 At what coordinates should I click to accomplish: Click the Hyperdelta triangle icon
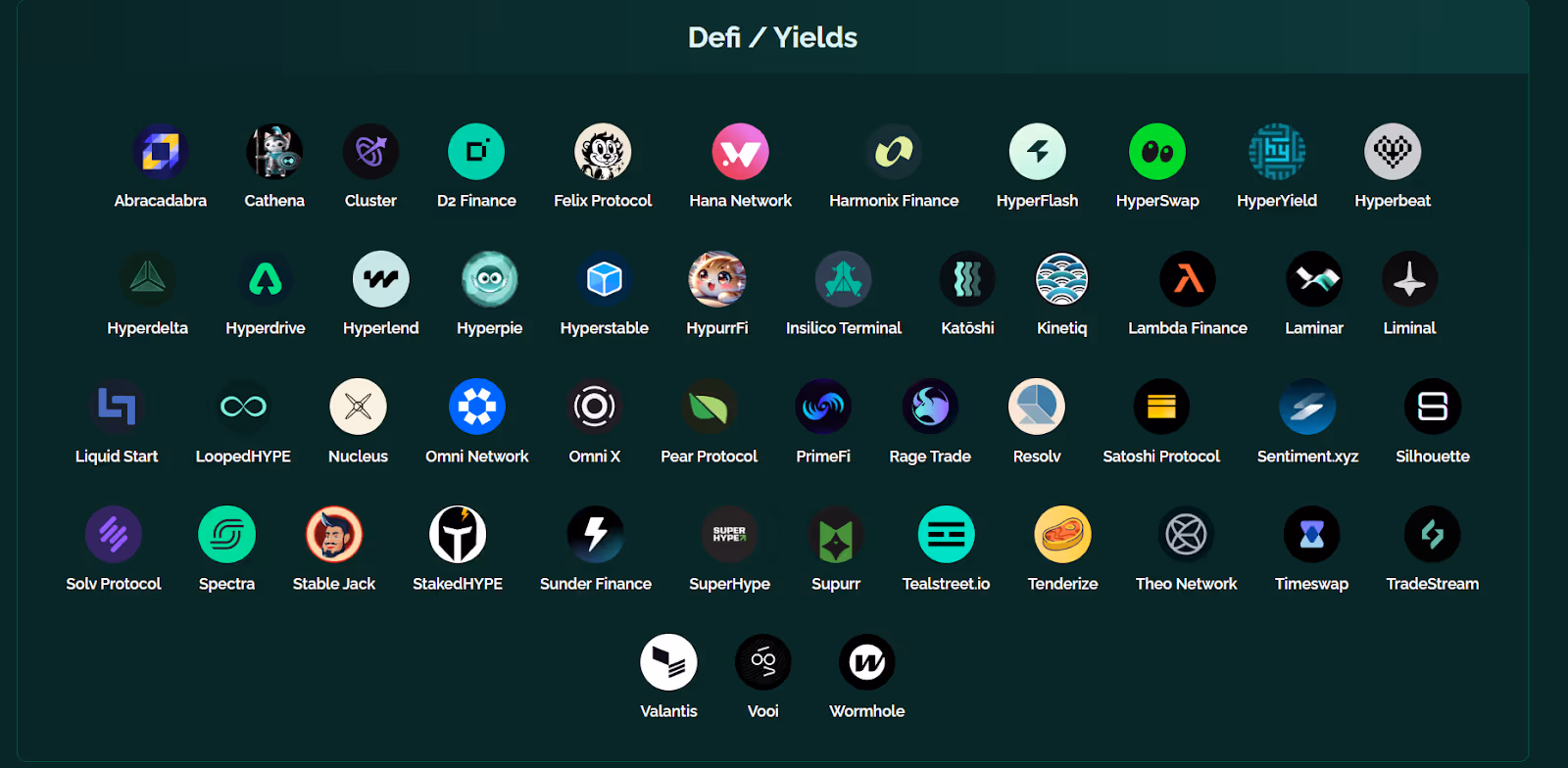(148, 279)
